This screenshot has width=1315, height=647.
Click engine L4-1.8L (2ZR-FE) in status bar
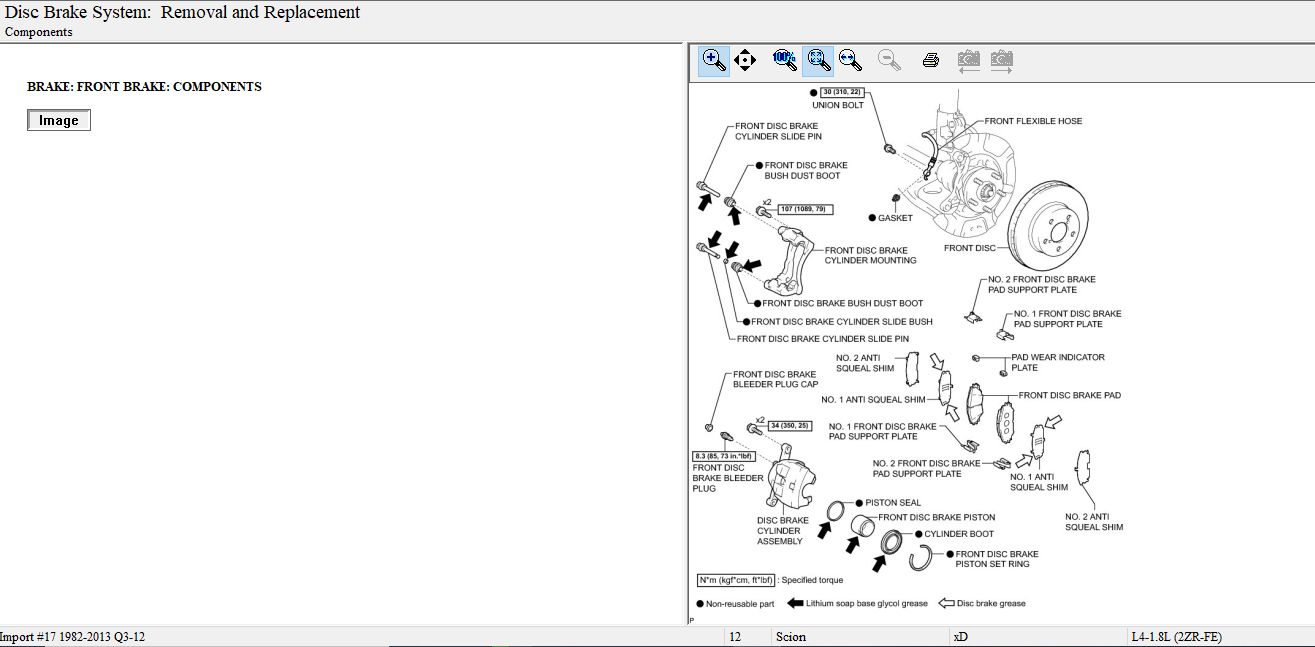click(1177, 637)
